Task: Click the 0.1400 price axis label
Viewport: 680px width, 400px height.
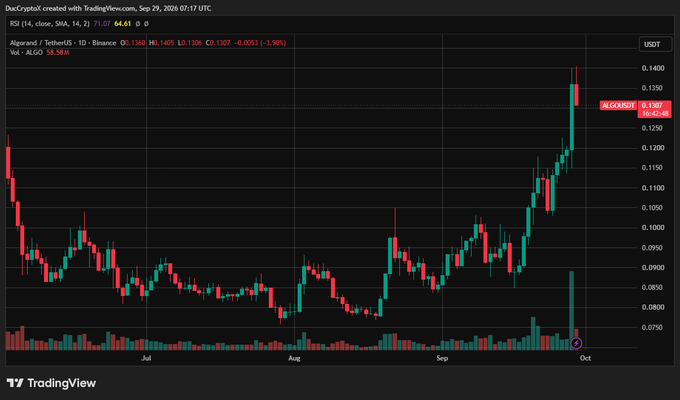Action: 653,68
